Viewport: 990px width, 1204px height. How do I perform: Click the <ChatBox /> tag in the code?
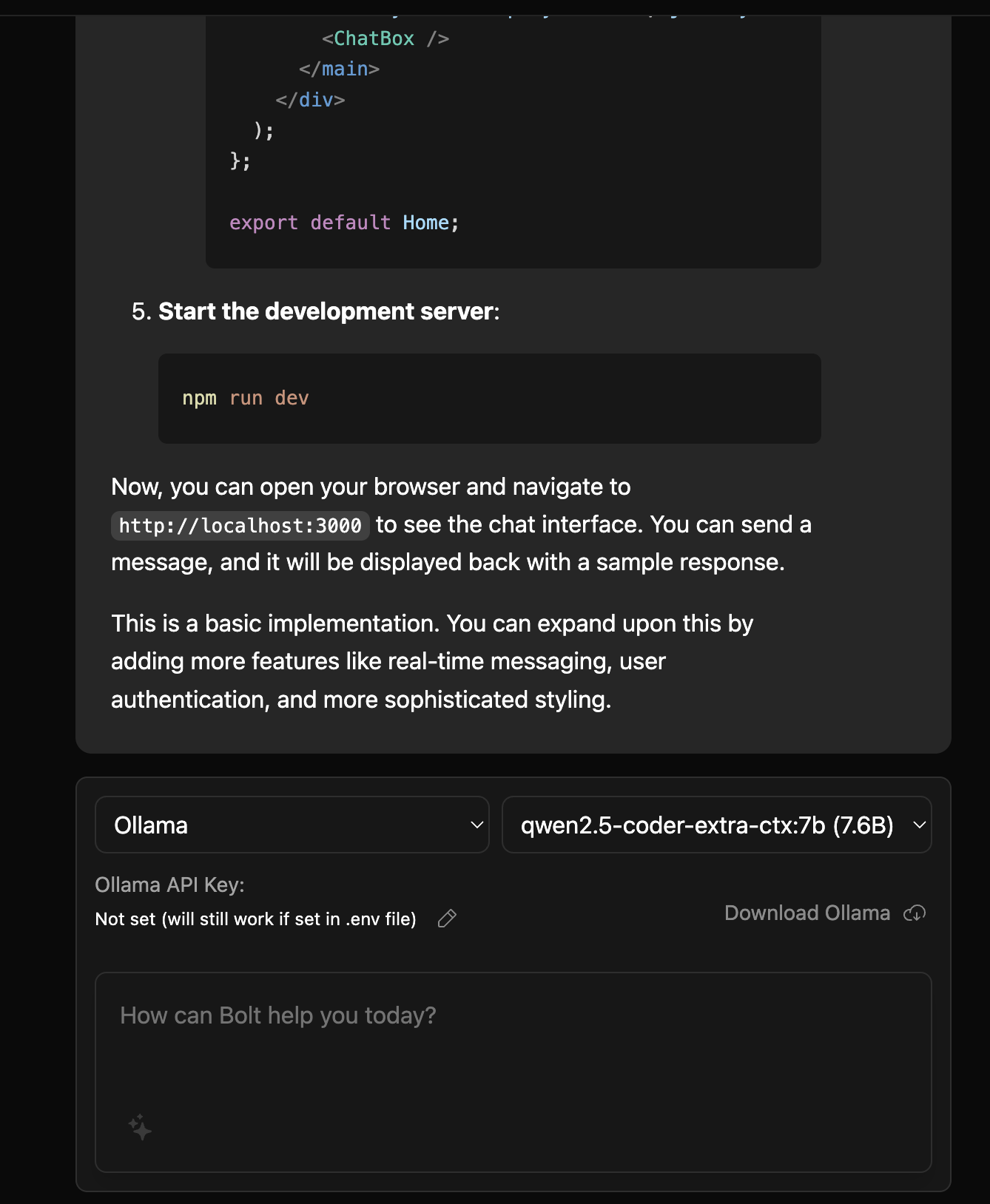click(x=385, y=38)
